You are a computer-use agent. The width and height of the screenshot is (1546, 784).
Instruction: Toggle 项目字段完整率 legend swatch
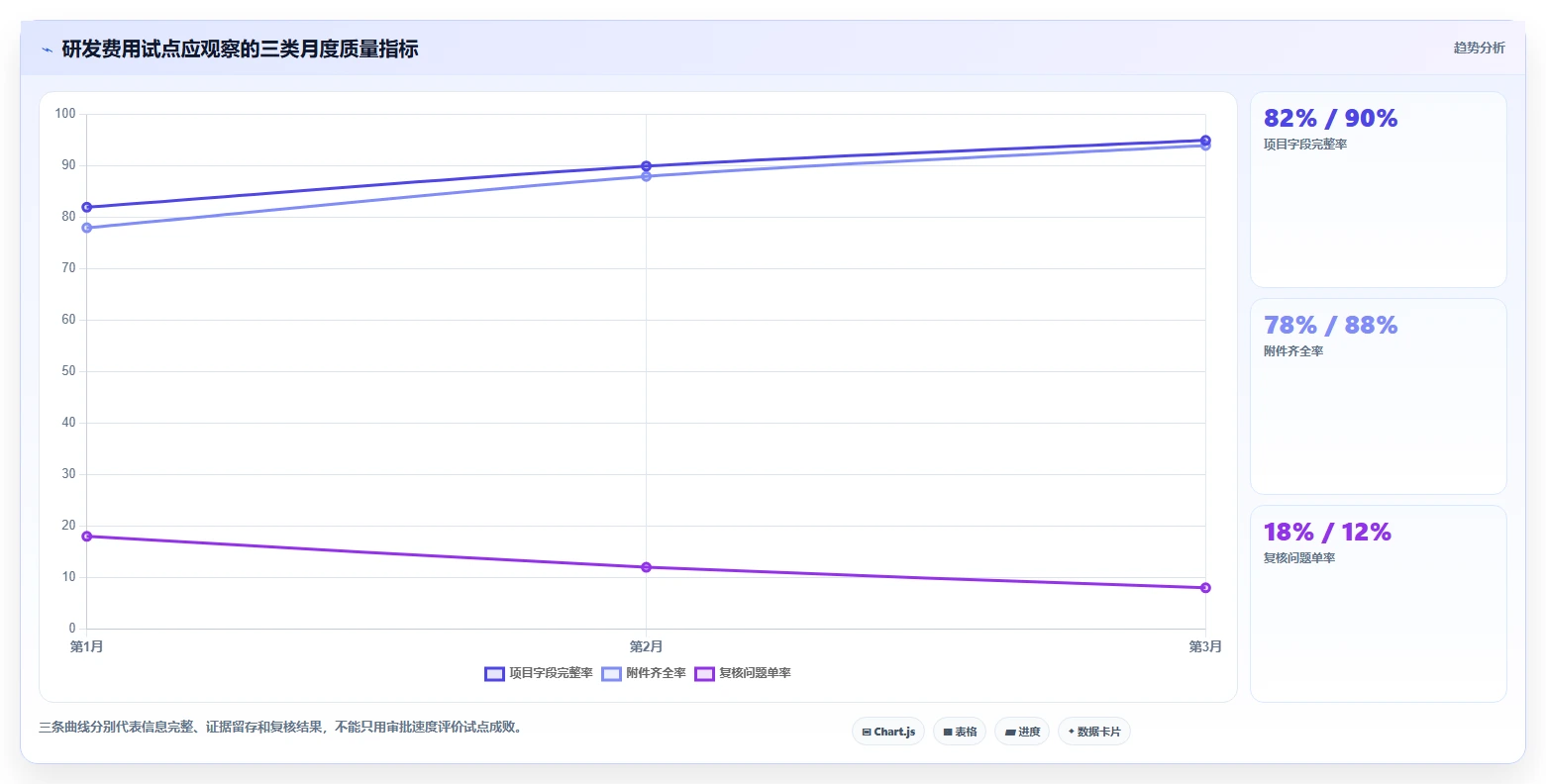pos(494,674)
